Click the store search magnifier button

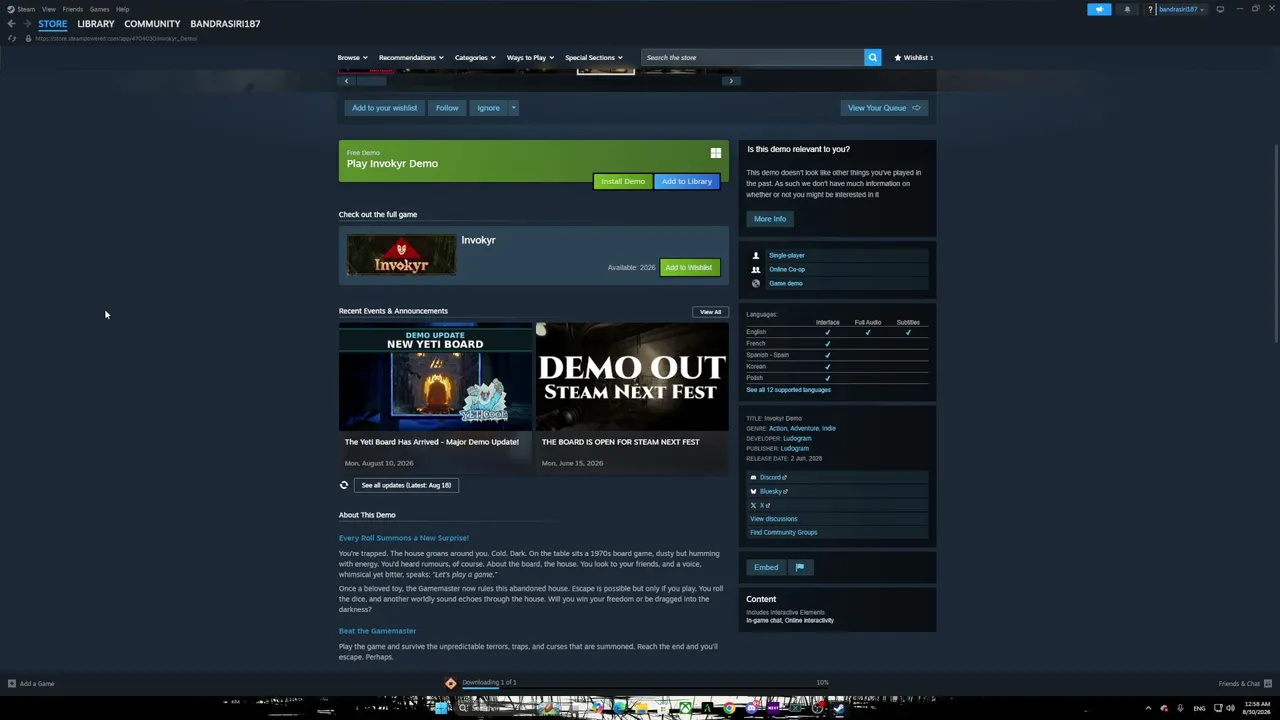tap(873, 58)
